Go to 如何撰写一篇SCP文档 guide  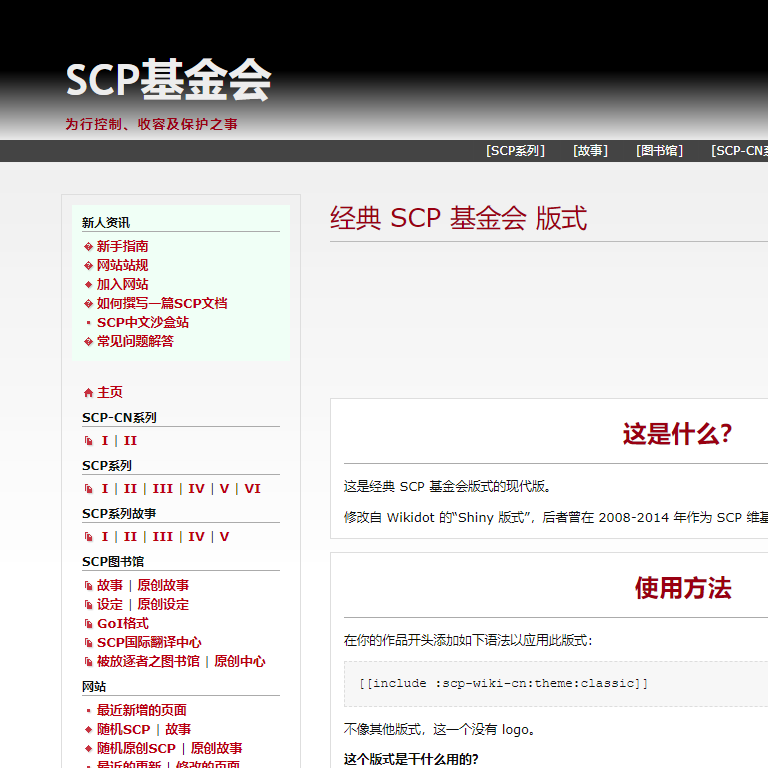click(x=161, y=303)
